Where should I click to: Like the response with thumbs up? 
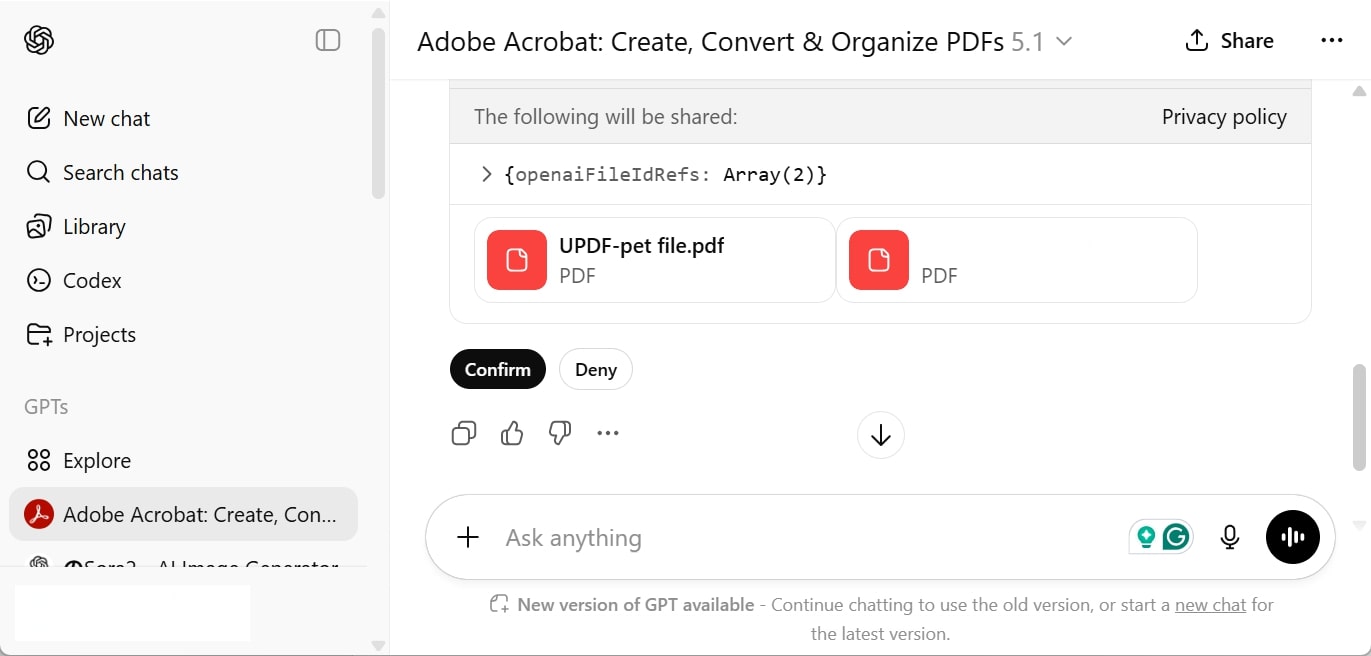point(511,433)
